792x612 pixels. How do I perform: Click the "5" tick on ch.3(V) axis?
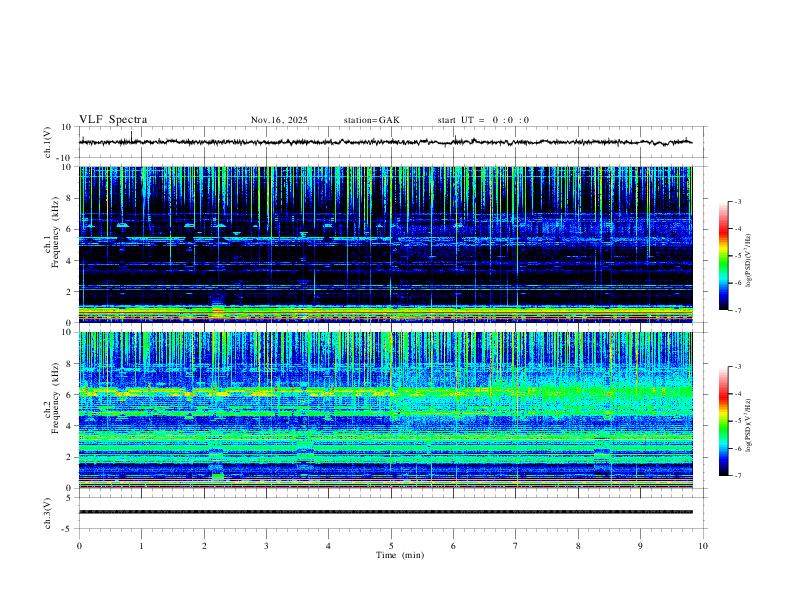[x=70, y=498]
